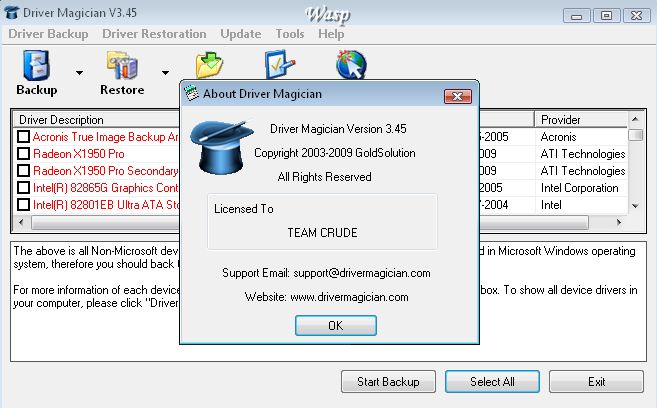The height and width of the screenshot is (408, 657).
Task: Check the Radeon X1950 Pro Secondary checkbox
Action: (x=23, y=170)
